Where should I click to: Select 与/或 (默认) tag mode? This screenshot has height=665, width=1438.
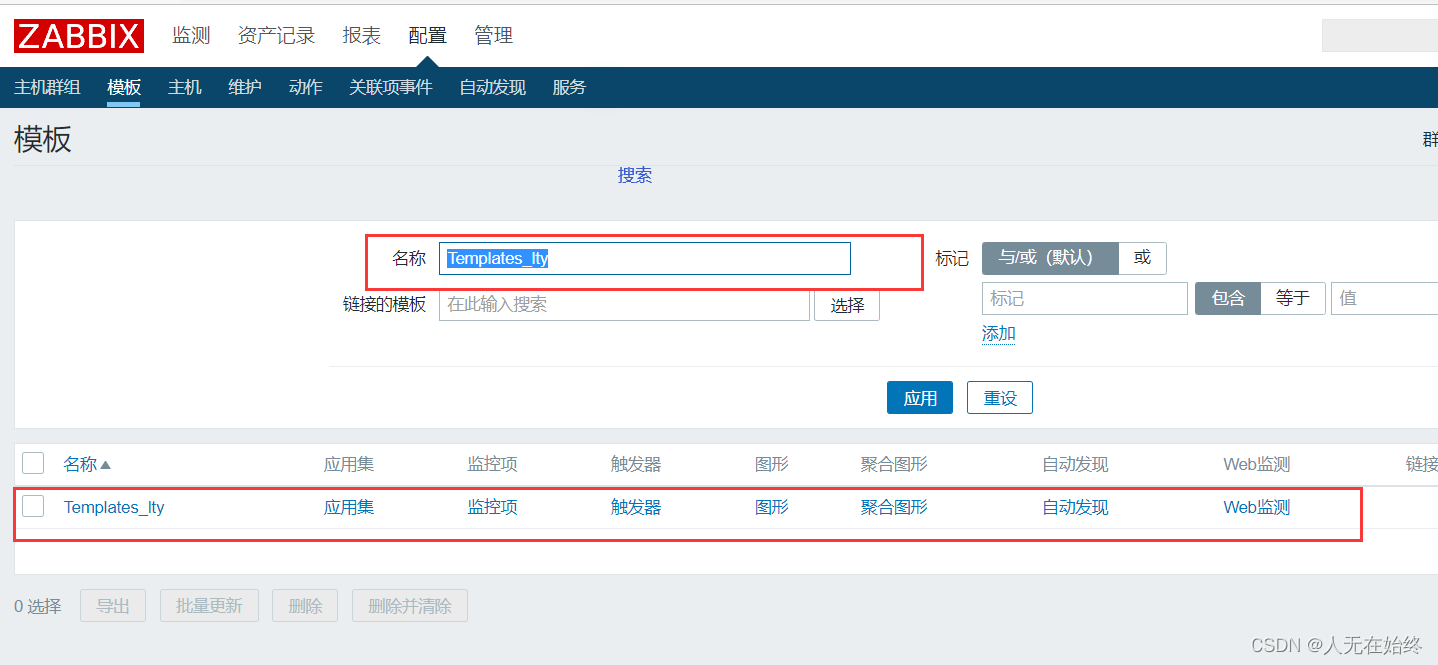(1050, 258)
